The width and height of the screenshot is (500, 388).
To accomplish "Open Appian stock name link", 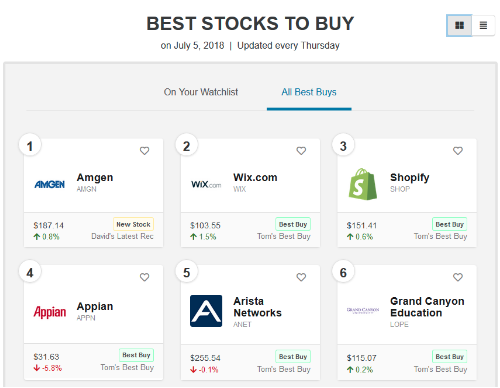I will pos(95,306).
